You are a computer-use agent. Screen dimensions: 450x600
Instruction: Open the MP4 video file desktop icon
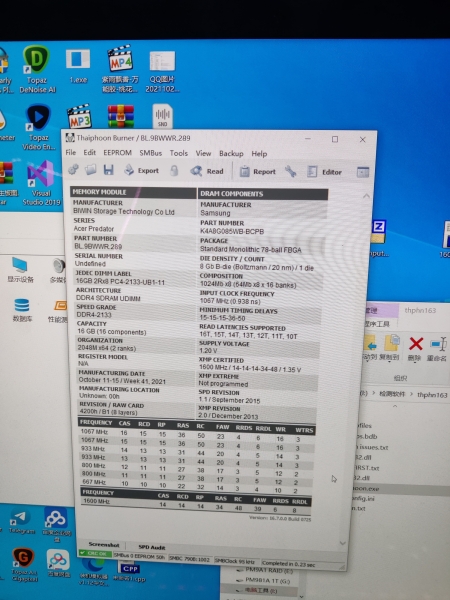coord(120,69)
